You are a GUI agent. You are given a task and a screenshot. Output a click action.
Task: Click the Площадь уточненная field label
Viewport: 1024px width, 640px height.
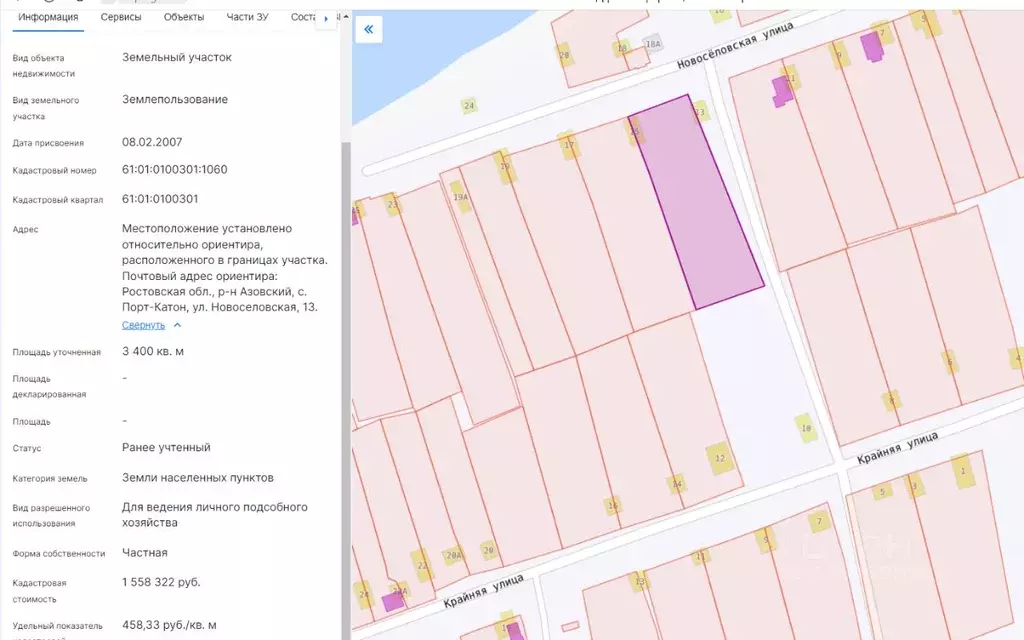coord(57,353)
